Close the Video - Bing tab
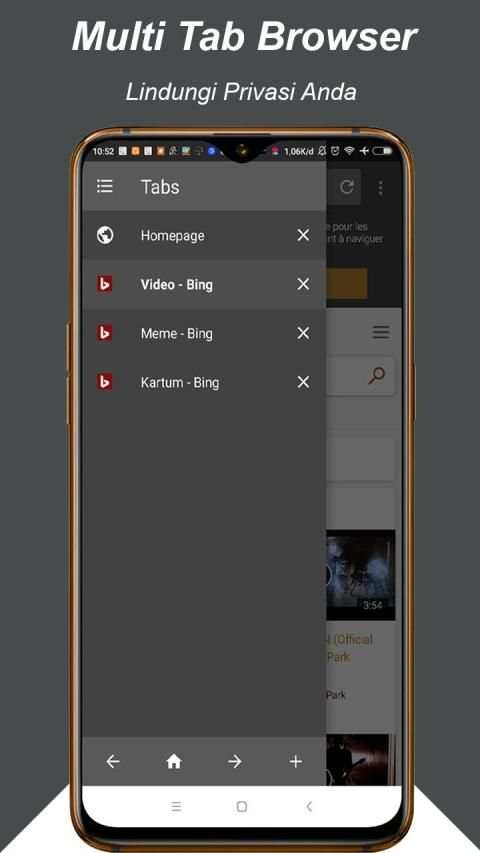The image size is (480, 853). 303,284
